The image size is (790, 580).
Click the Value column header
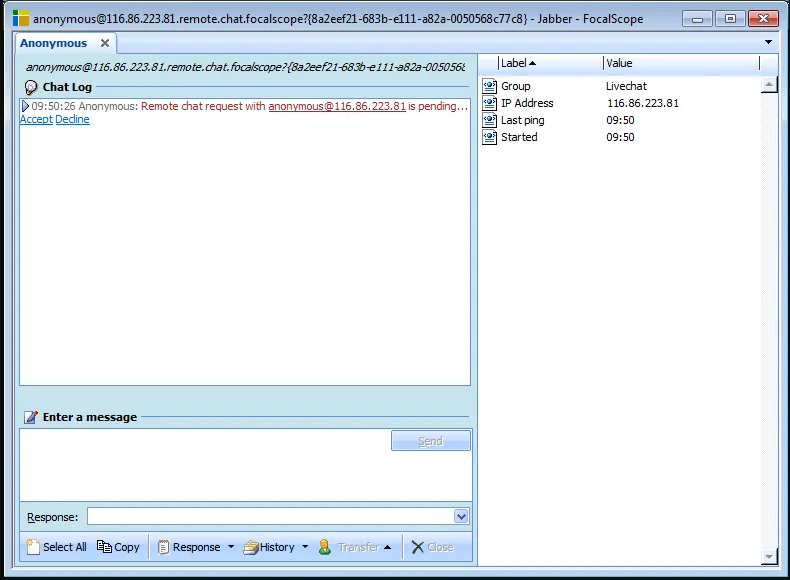[681, 63]
